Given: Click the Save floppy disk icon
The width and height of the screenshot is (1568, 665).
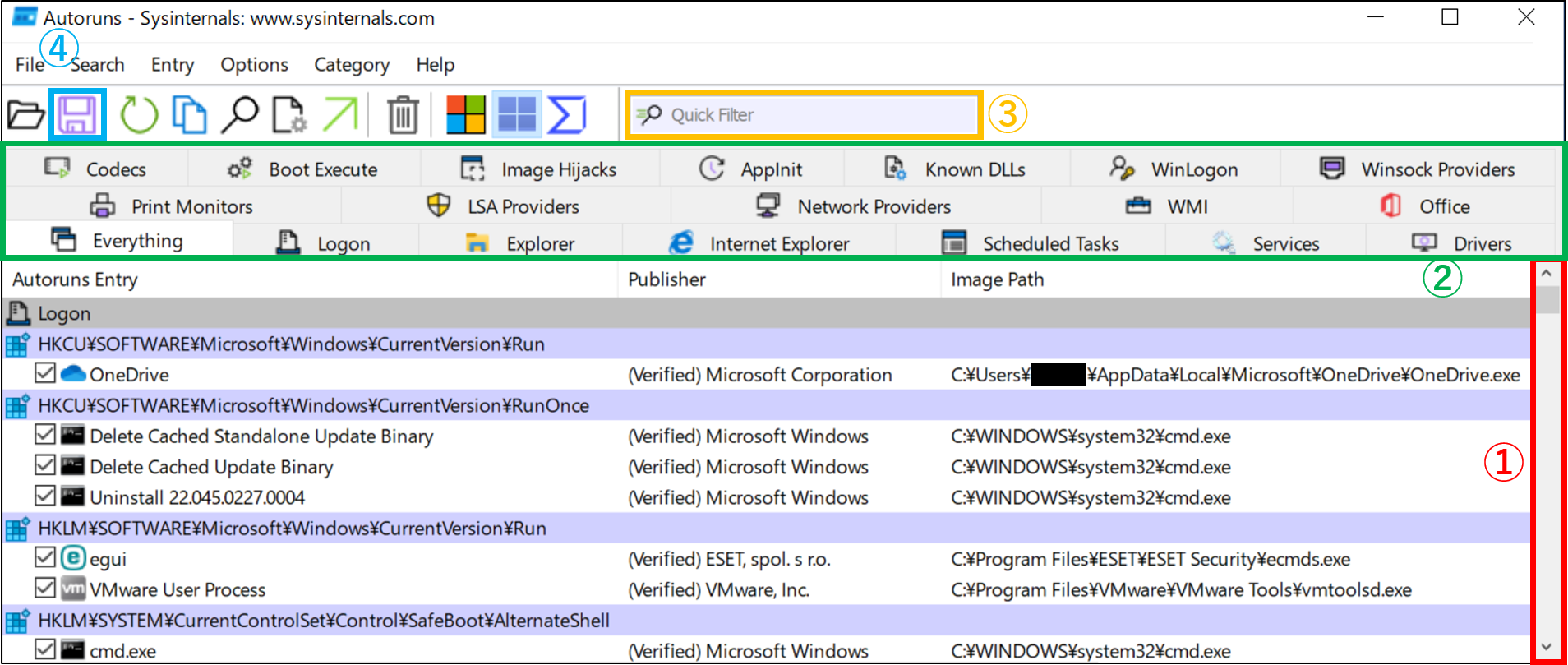Looking at the screenshot, I should pyautogui.click(x=76, y=114).
